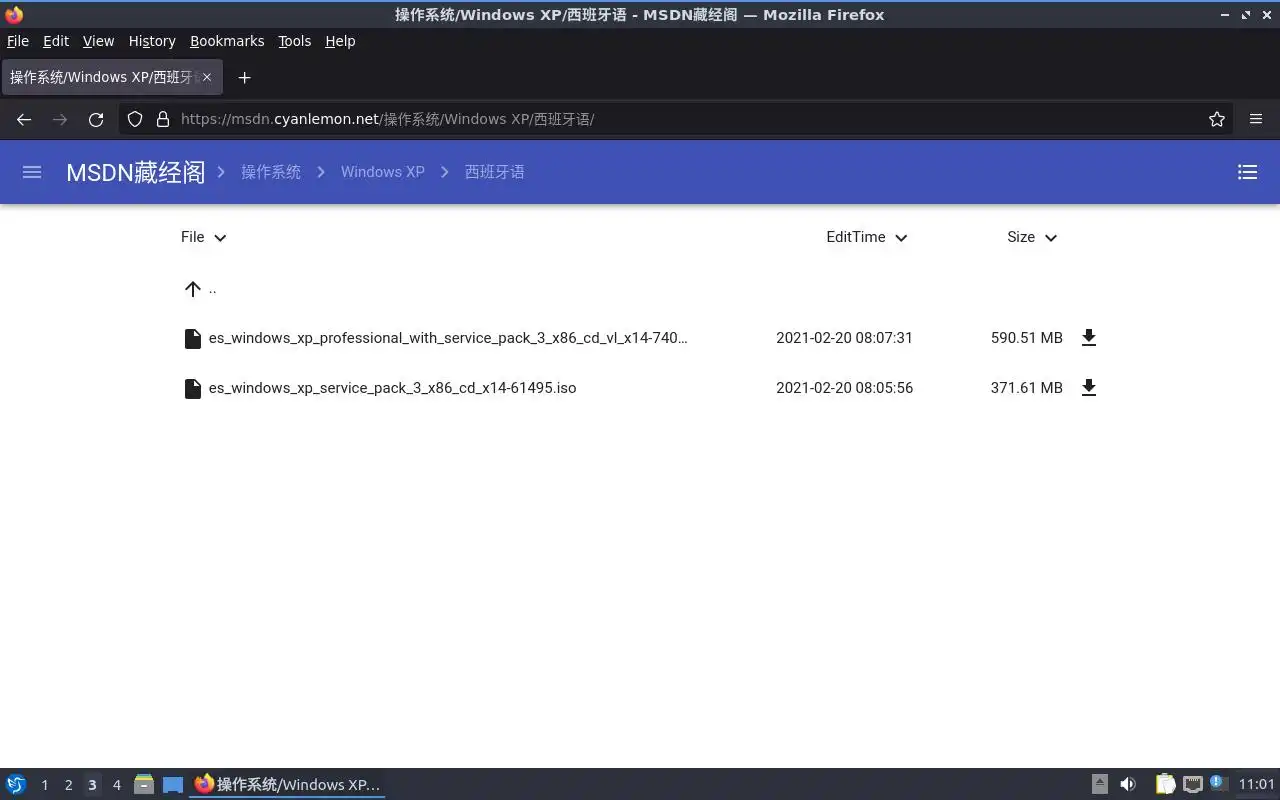Click the 西班牙语 breadcrumb
1280x800 pixels.
[x=495, y=172]
